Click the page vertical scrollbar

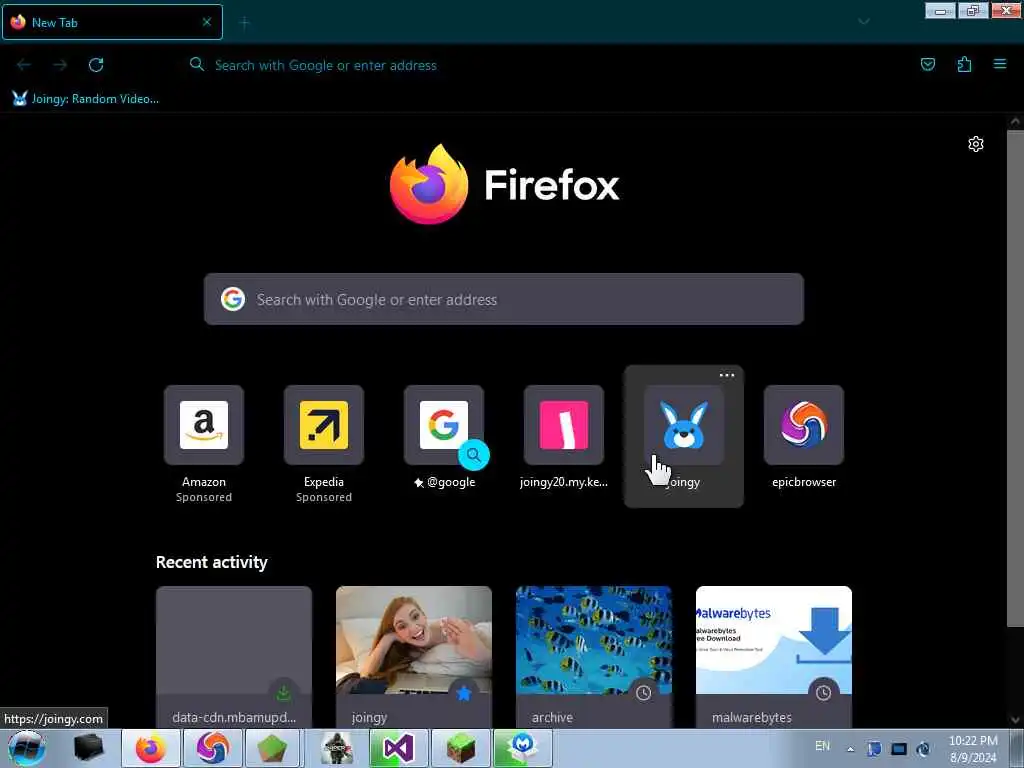pyautogui.click(x=1015, y=377)
